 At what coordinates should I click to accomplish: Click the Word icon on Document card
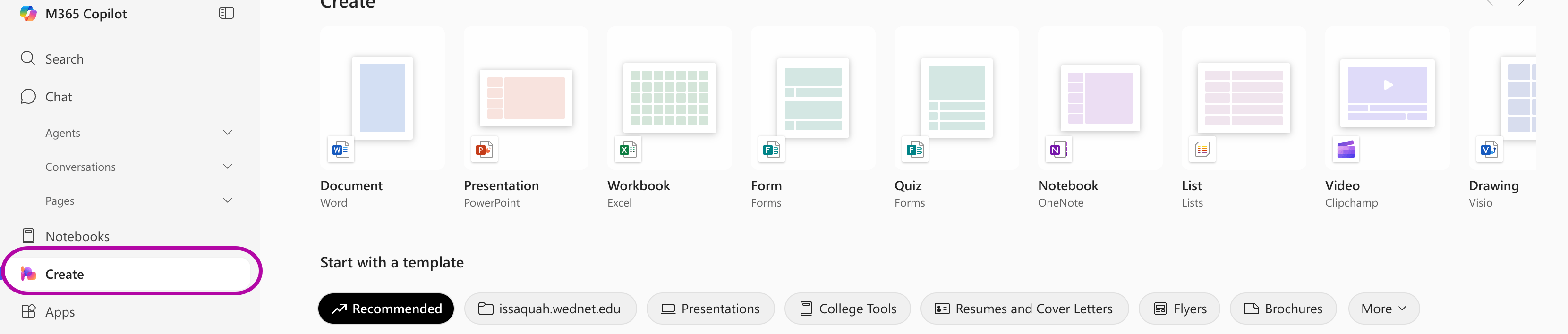(340, 149)
